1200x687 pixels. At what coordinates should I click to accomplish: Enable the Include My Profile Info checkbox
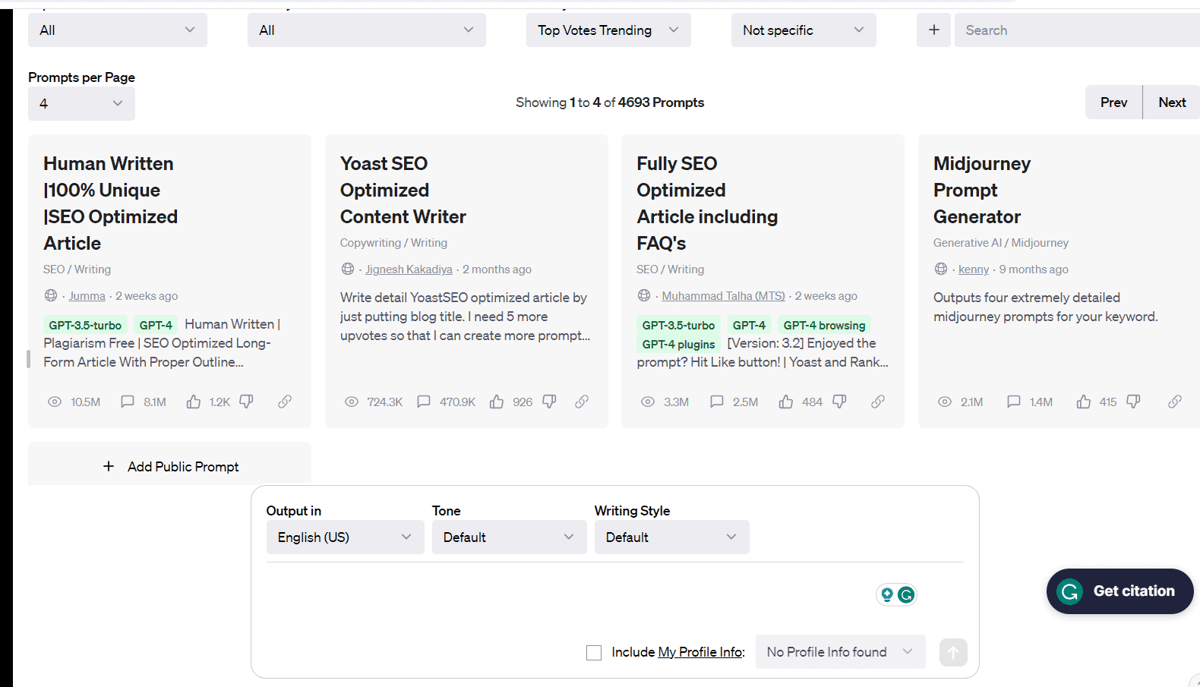pos(594,652)
